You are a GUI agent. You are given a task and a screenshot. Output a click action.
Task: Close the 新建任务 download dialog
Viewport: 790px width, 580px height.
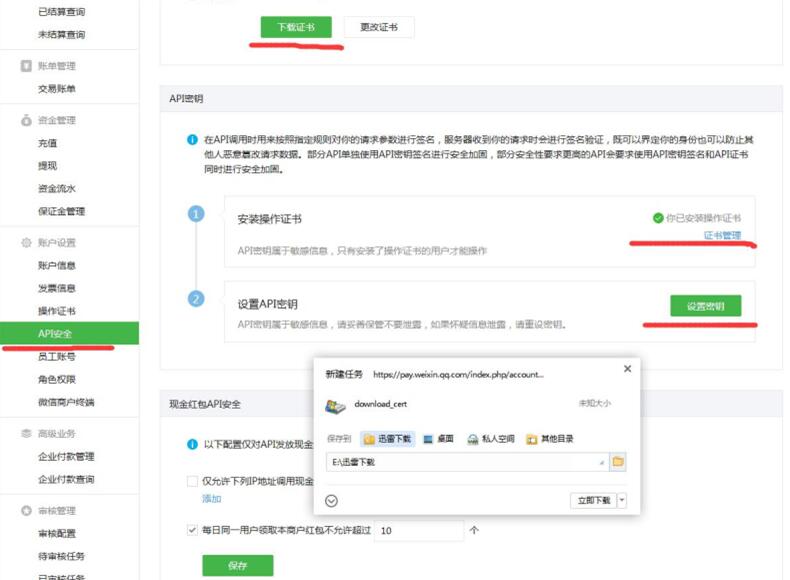point(627,369)
